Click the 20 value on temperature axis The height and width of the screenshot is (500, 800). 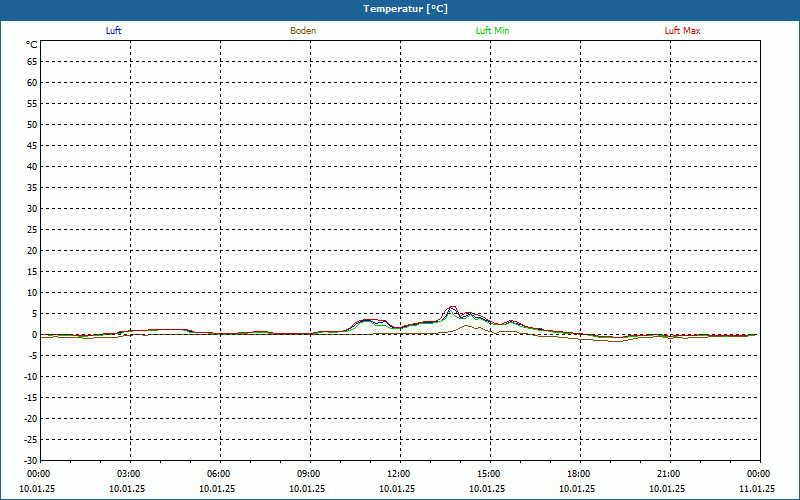point(32,251)
